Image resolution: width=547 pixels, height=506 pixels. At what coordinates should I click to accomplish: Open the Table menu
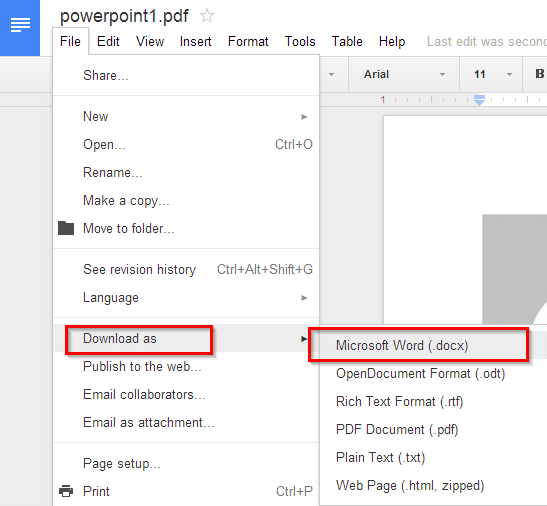[x=347, y=42]
